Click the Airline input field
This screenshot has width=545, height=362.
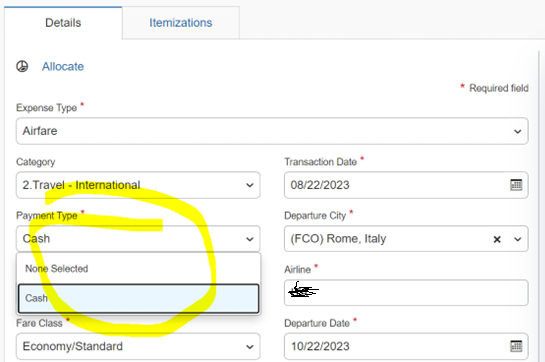point(406,293)
